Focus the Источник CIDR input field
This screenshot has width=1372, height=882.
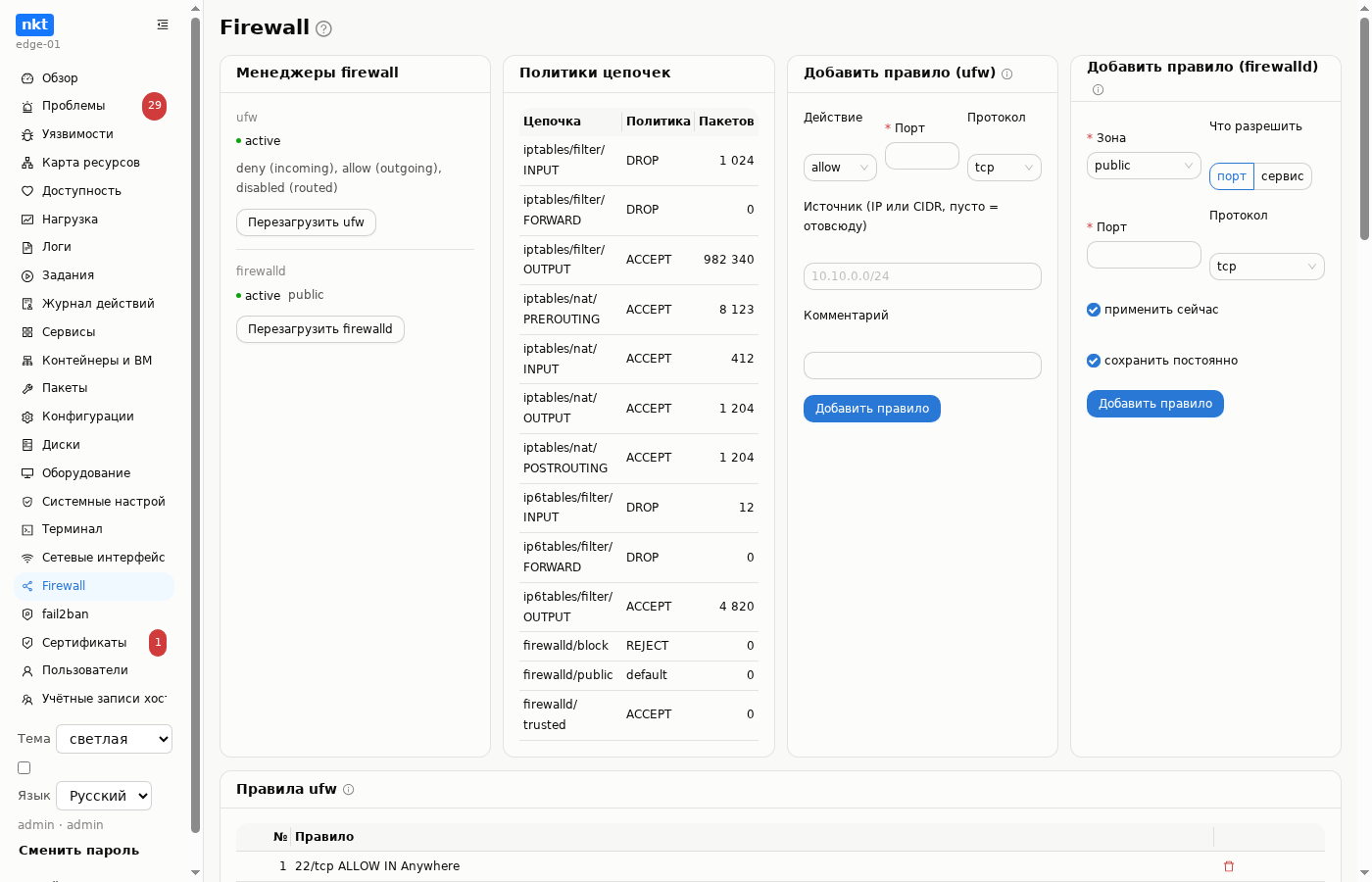(922, 276)
